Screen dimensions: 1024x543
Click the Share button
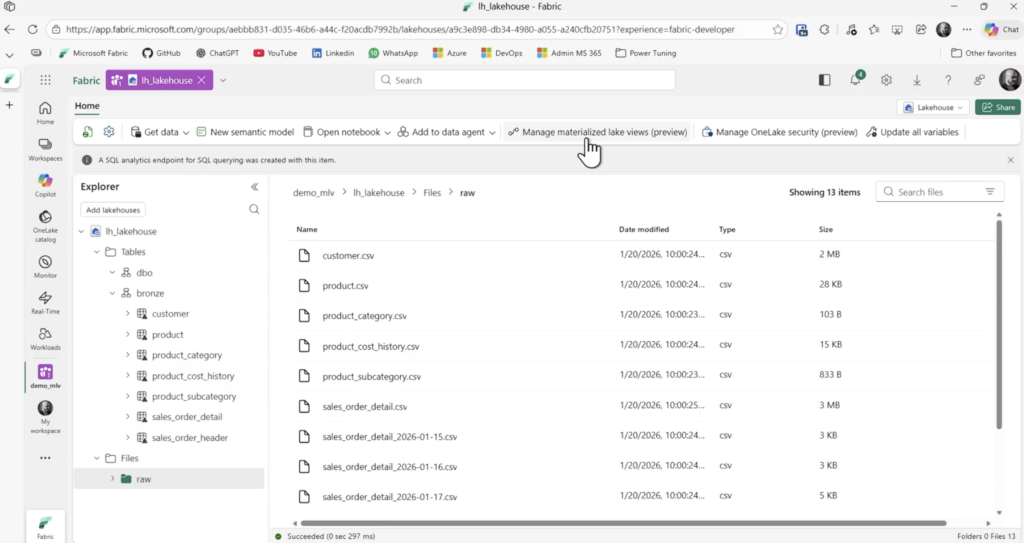(x=998, y=107)
